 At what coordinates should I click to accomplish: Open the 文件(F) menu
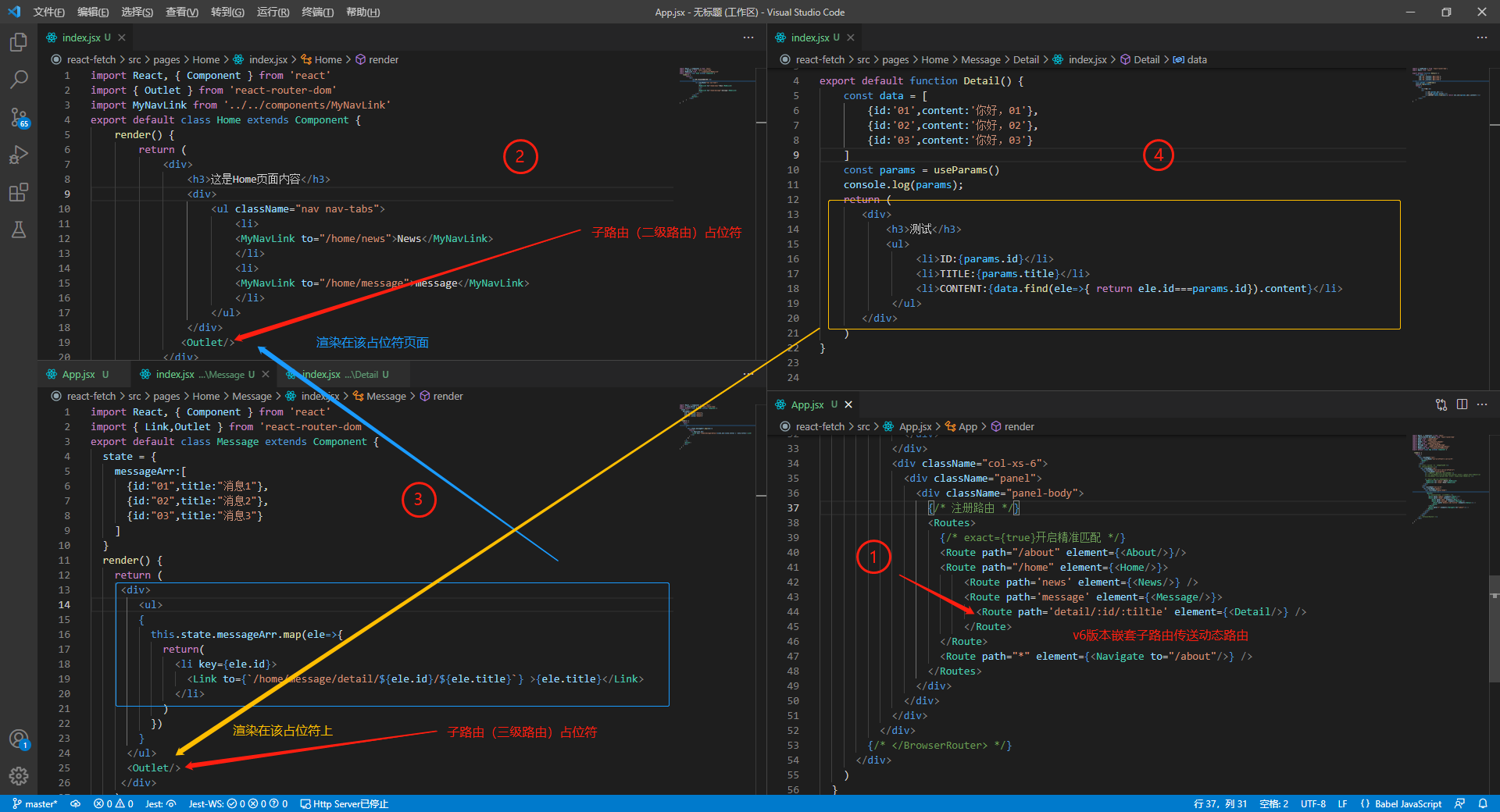[49, 12]
